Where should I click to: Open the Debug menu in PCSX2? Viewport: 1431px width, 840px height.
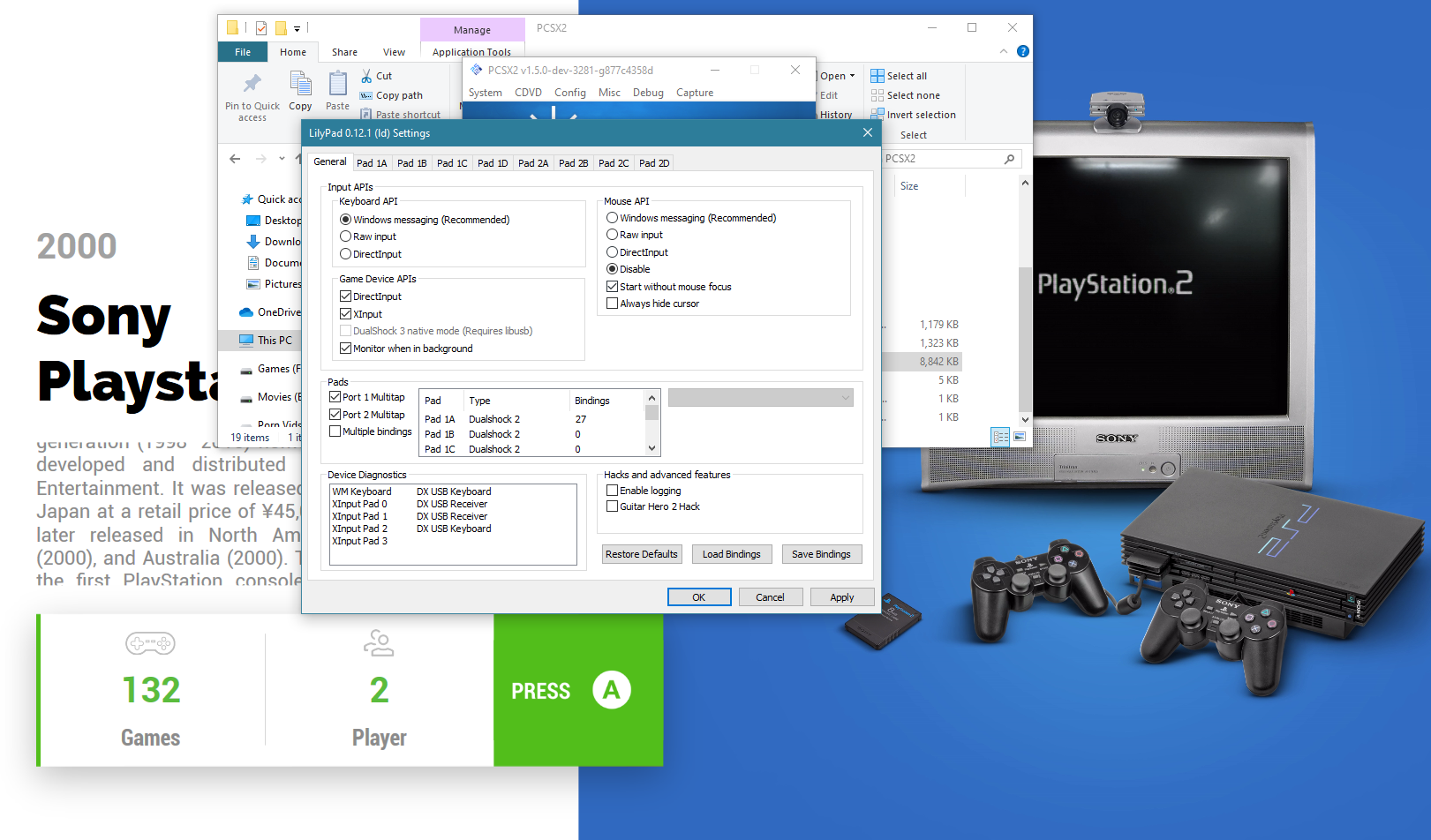point(648,93)
